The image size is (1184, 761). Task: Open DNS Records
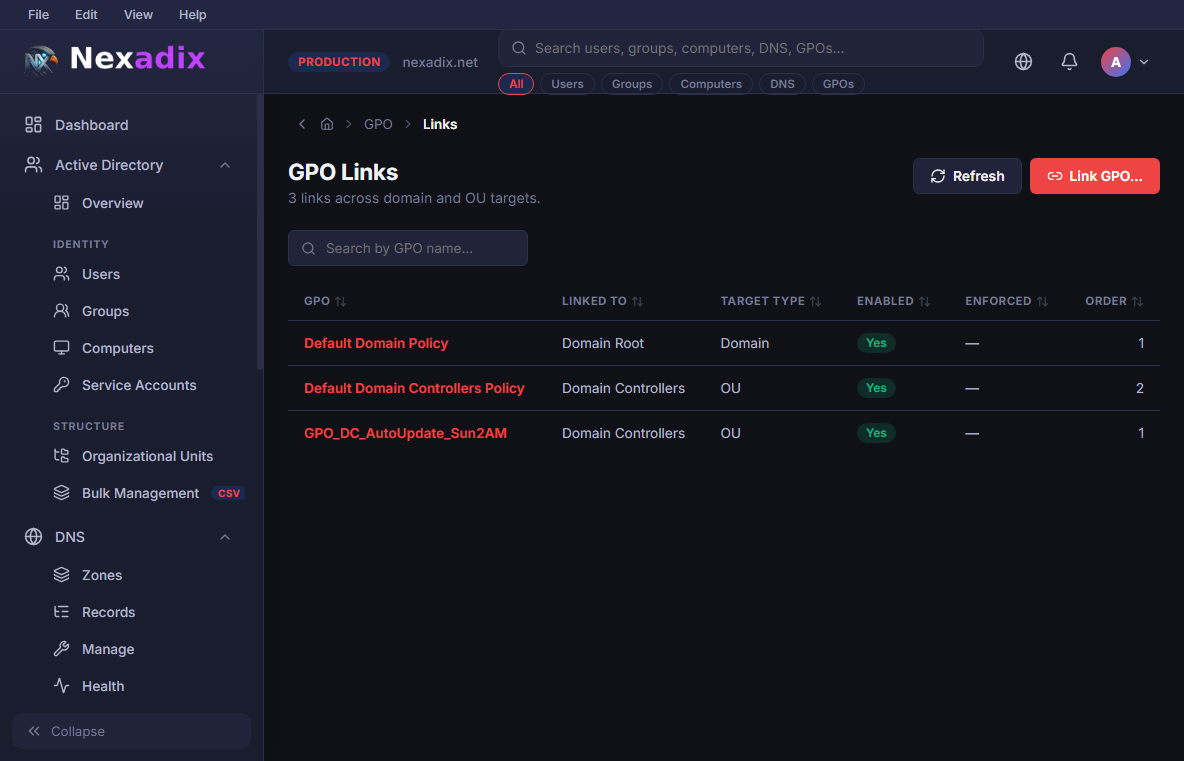(108, 612)
